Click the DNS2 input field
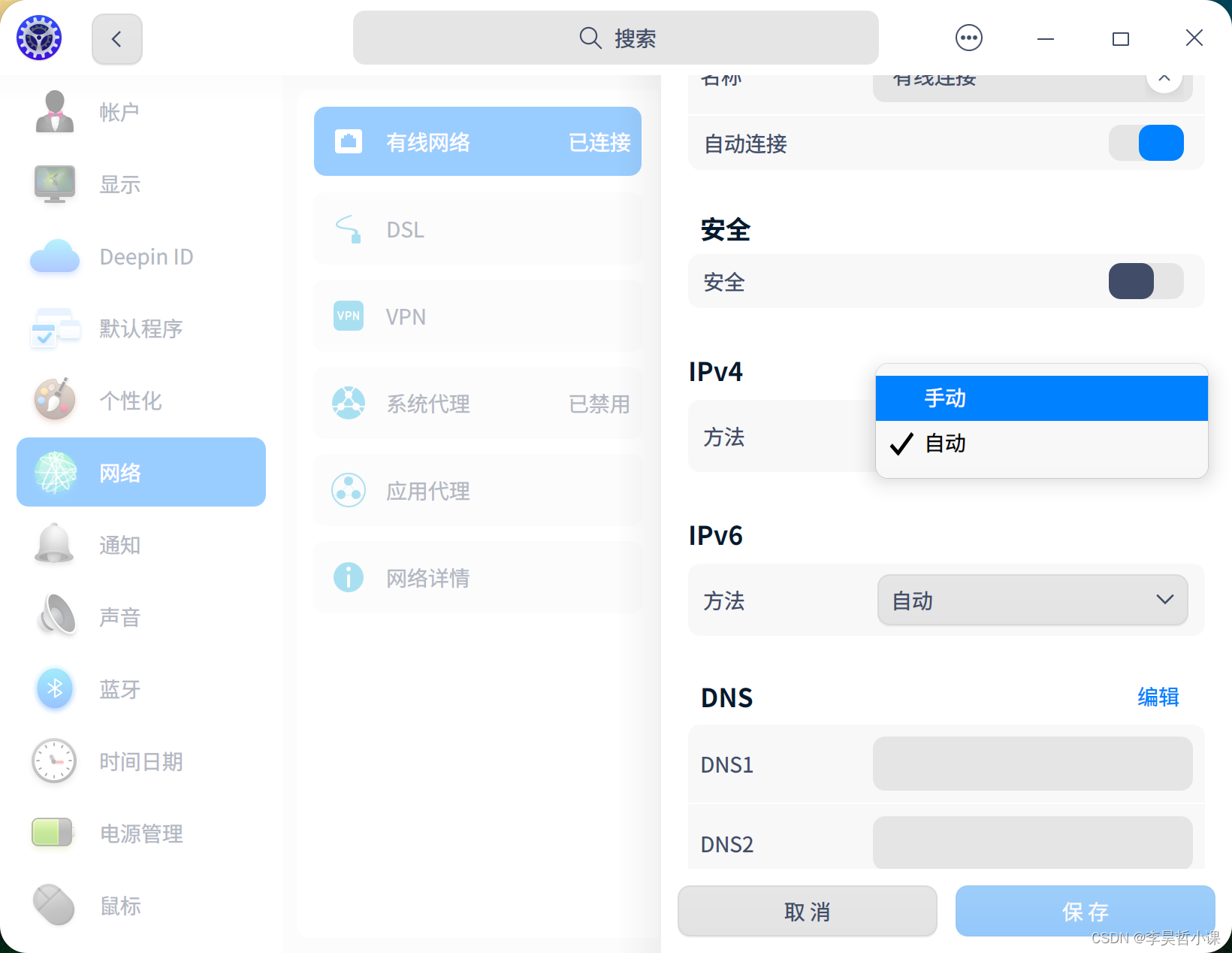The image size is (1232, 953). click(1032, 843)
